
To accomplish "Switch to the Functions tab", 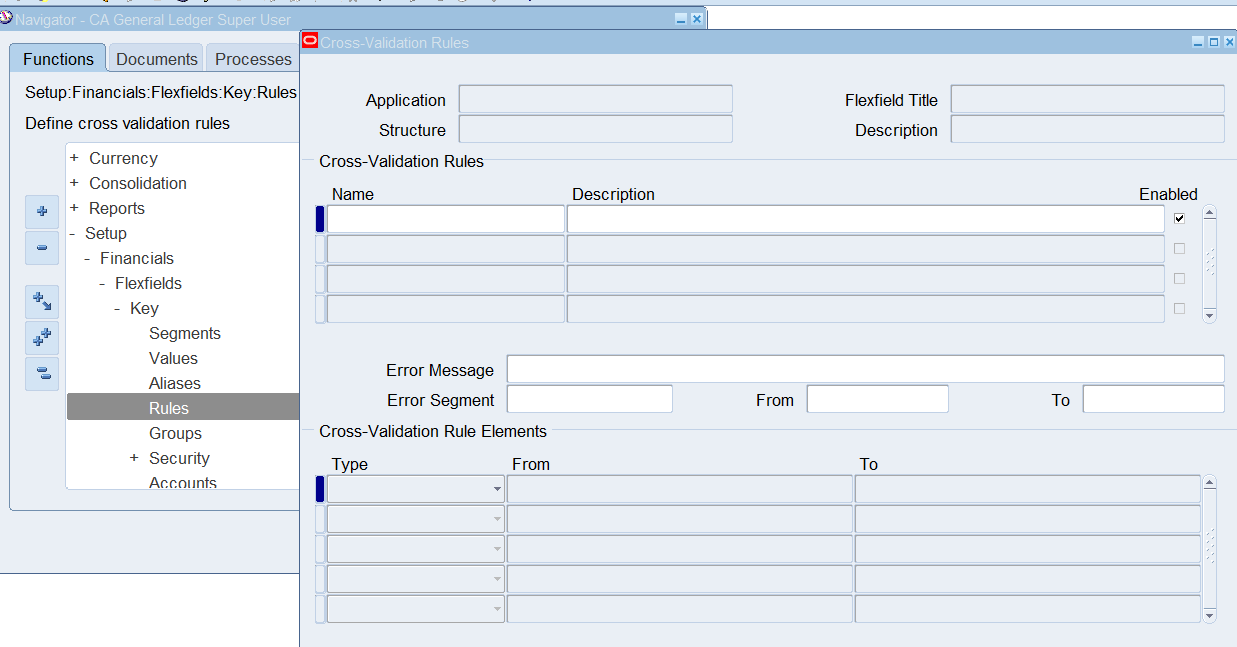I will [x=58, y=59].
